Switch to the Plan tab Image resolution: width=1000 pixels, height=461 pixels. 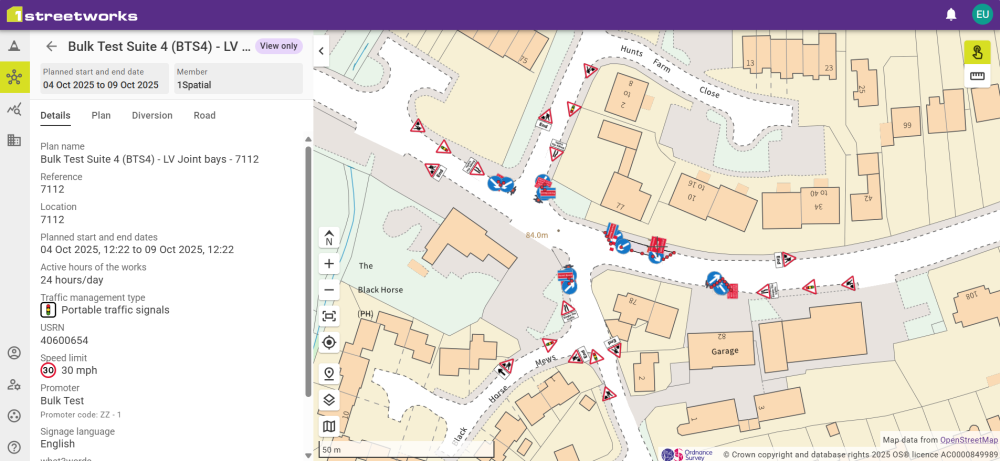click(x=101, y=115)
